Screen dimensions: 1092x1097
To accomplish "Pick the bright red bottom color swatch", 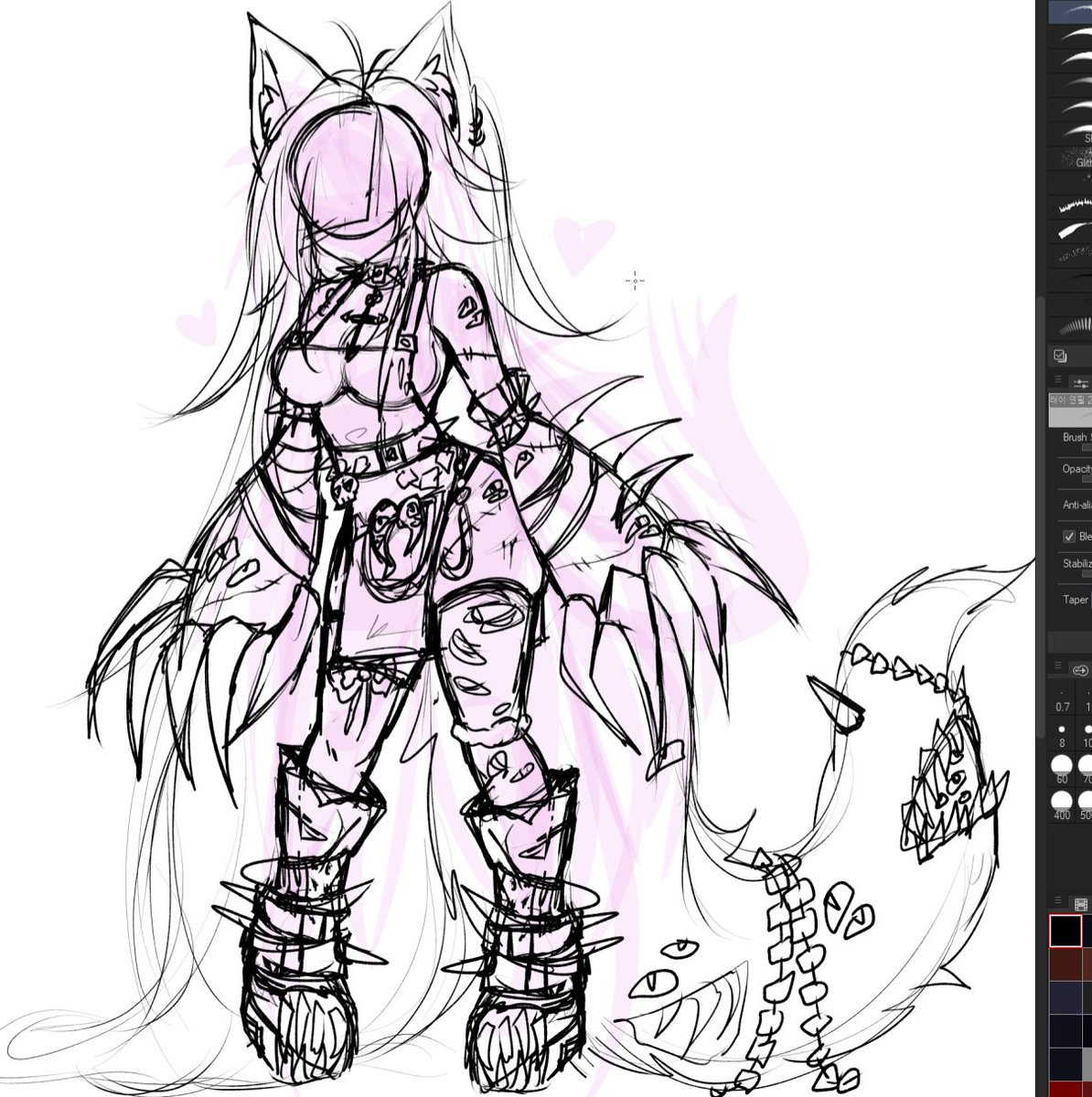I will 1065,1088.
